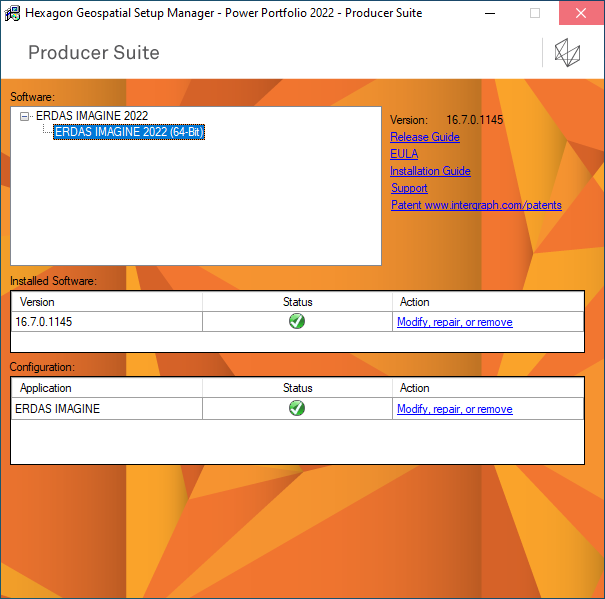Open the Installation Guide link
Screen dimensions: 605x599
click(x=430, y=171)
